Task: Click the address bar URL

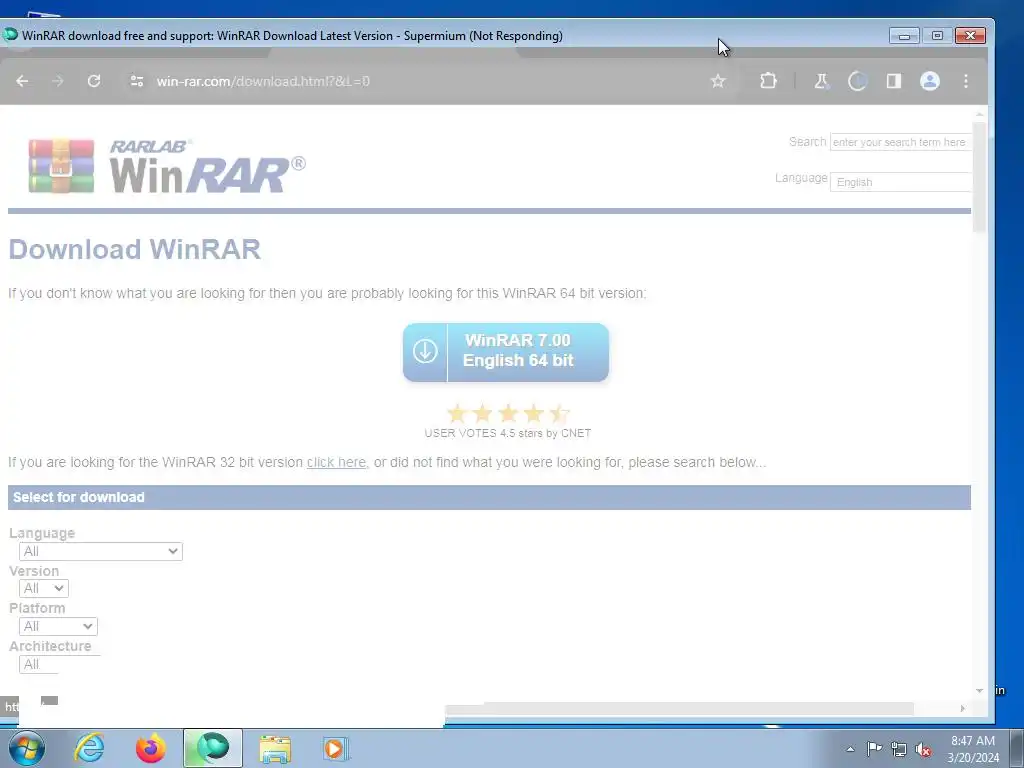Action: (263, 81)
